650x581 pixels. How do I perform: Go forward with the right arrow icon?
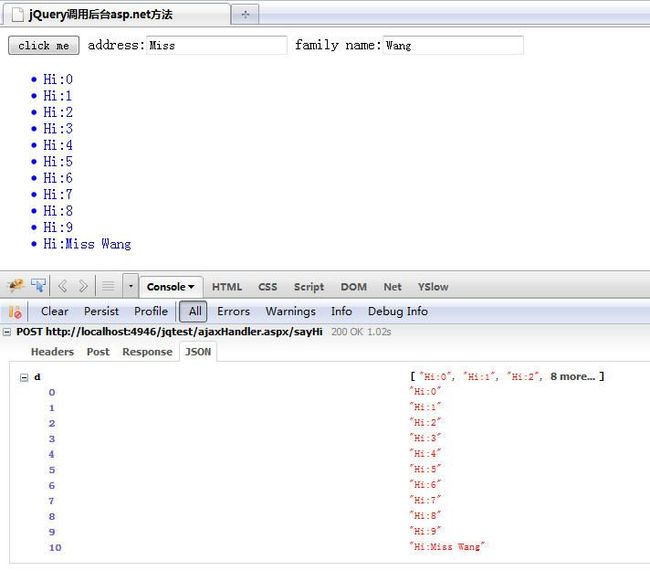[x=83, y=286]
